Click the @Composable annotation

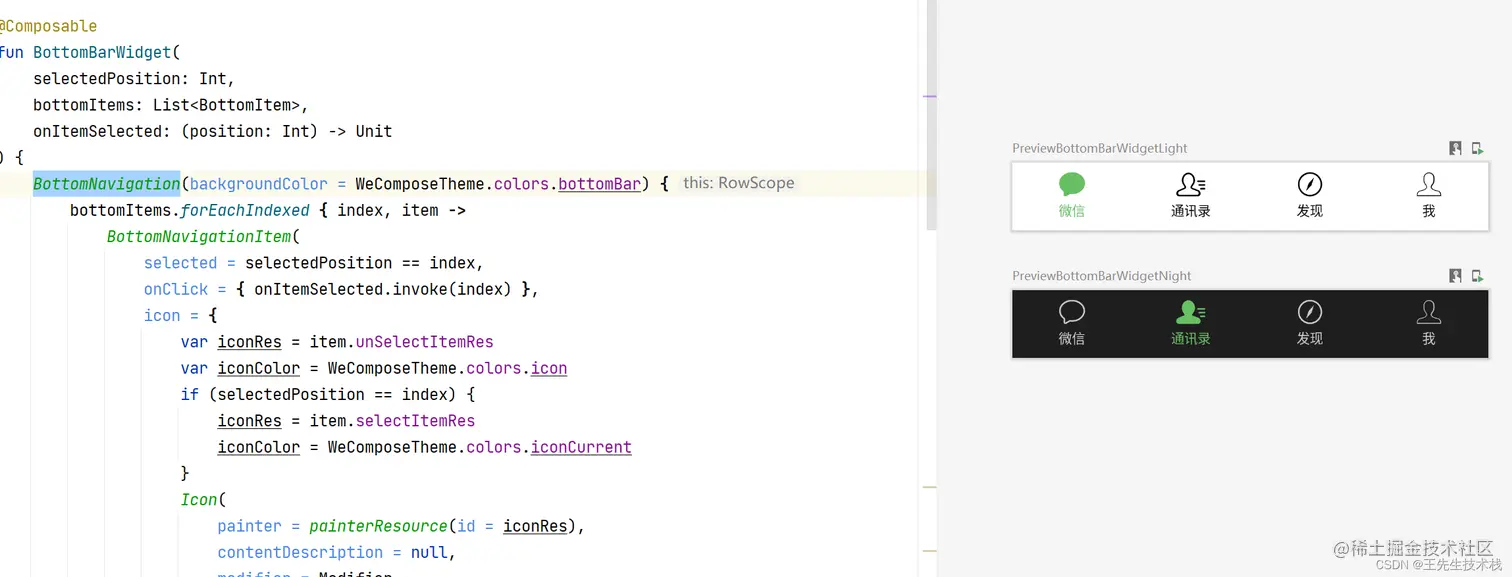[x=48, y=26]
